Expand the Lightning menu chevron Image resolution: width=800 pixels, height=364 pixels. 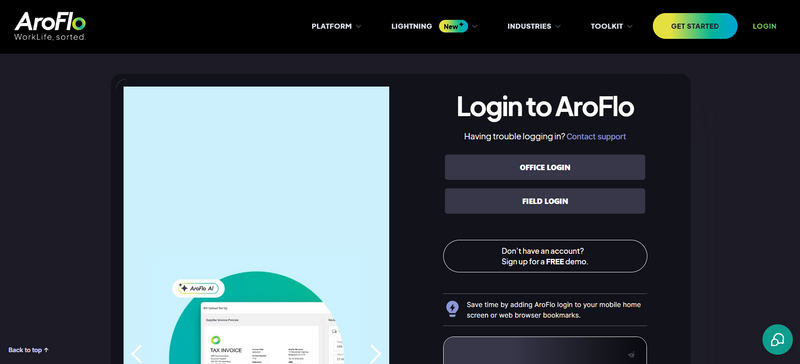[x=474, y=27]
